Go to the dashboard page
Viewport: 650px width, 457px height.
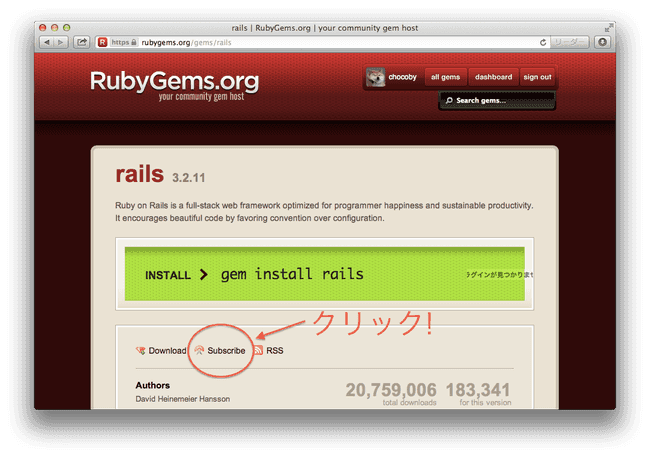tap(493, 77)
